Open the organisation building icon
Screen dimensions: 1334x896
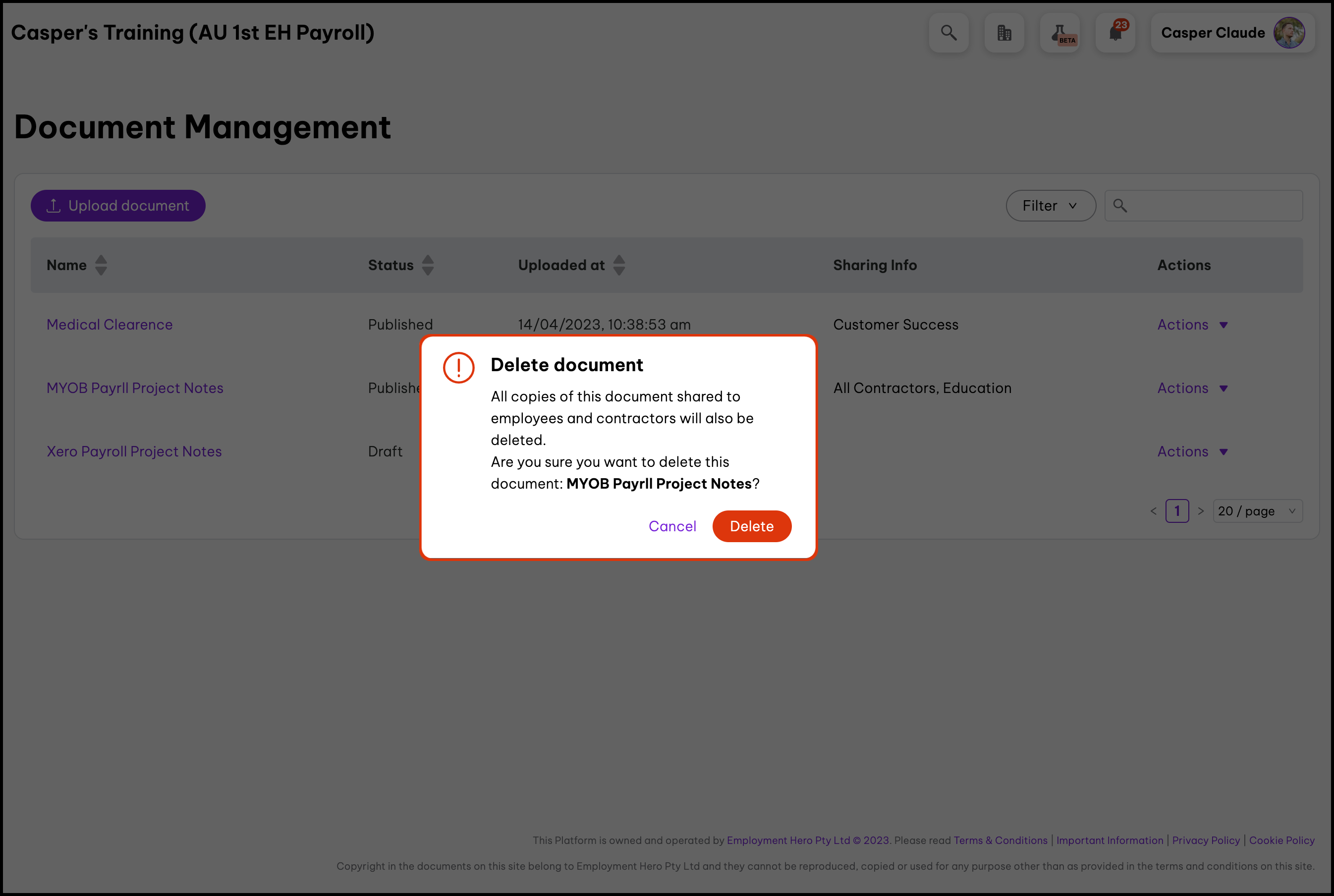[x=1004, y=33]
